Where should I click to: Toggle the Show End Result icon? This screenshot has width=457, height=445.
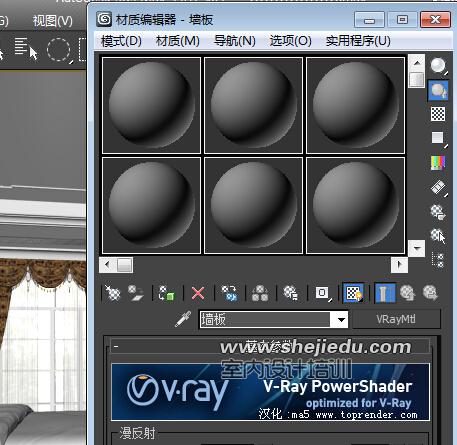[385, 293]
